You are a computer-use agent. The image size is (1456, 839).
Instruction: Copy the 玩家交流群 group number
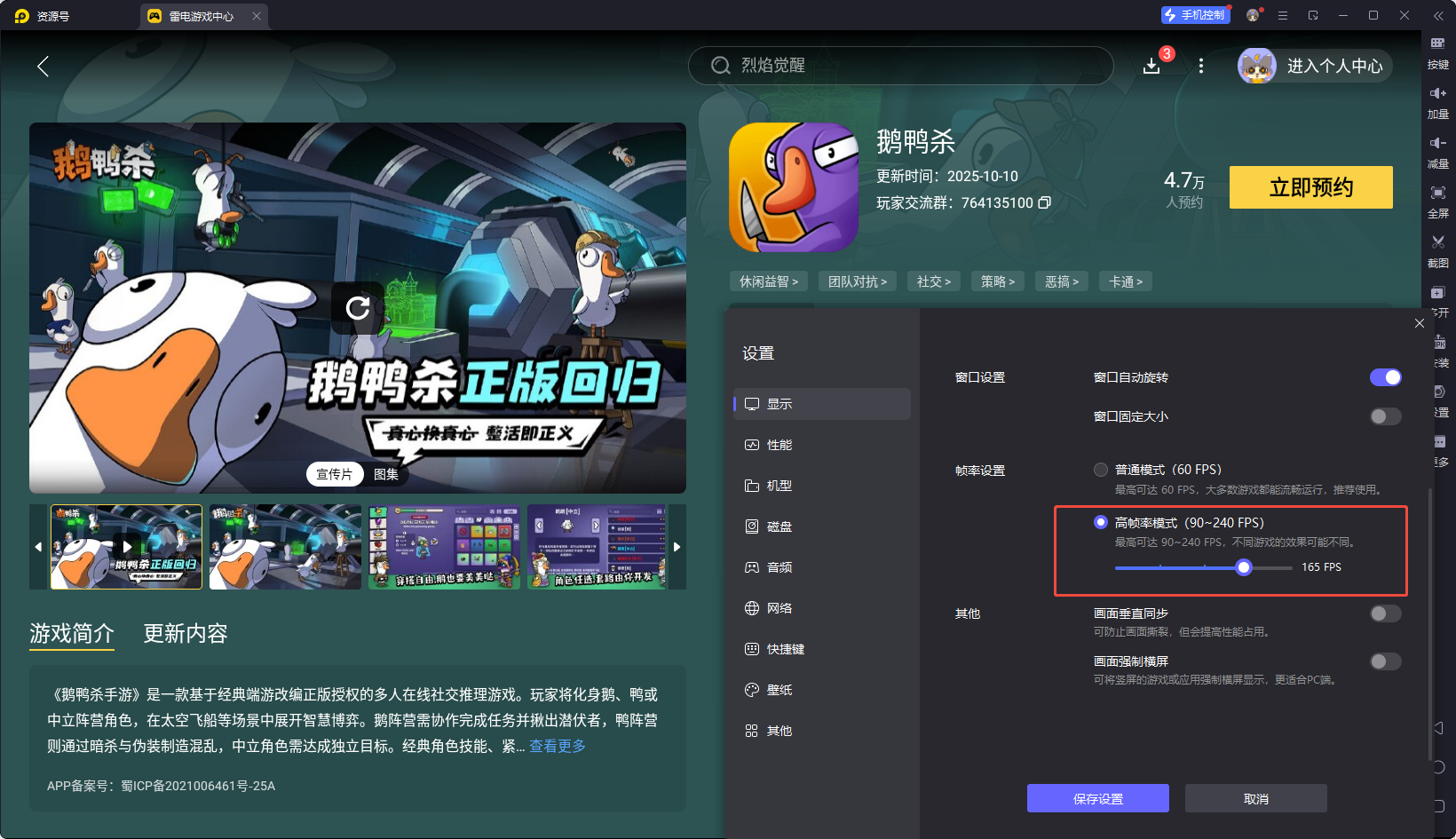1045,202
